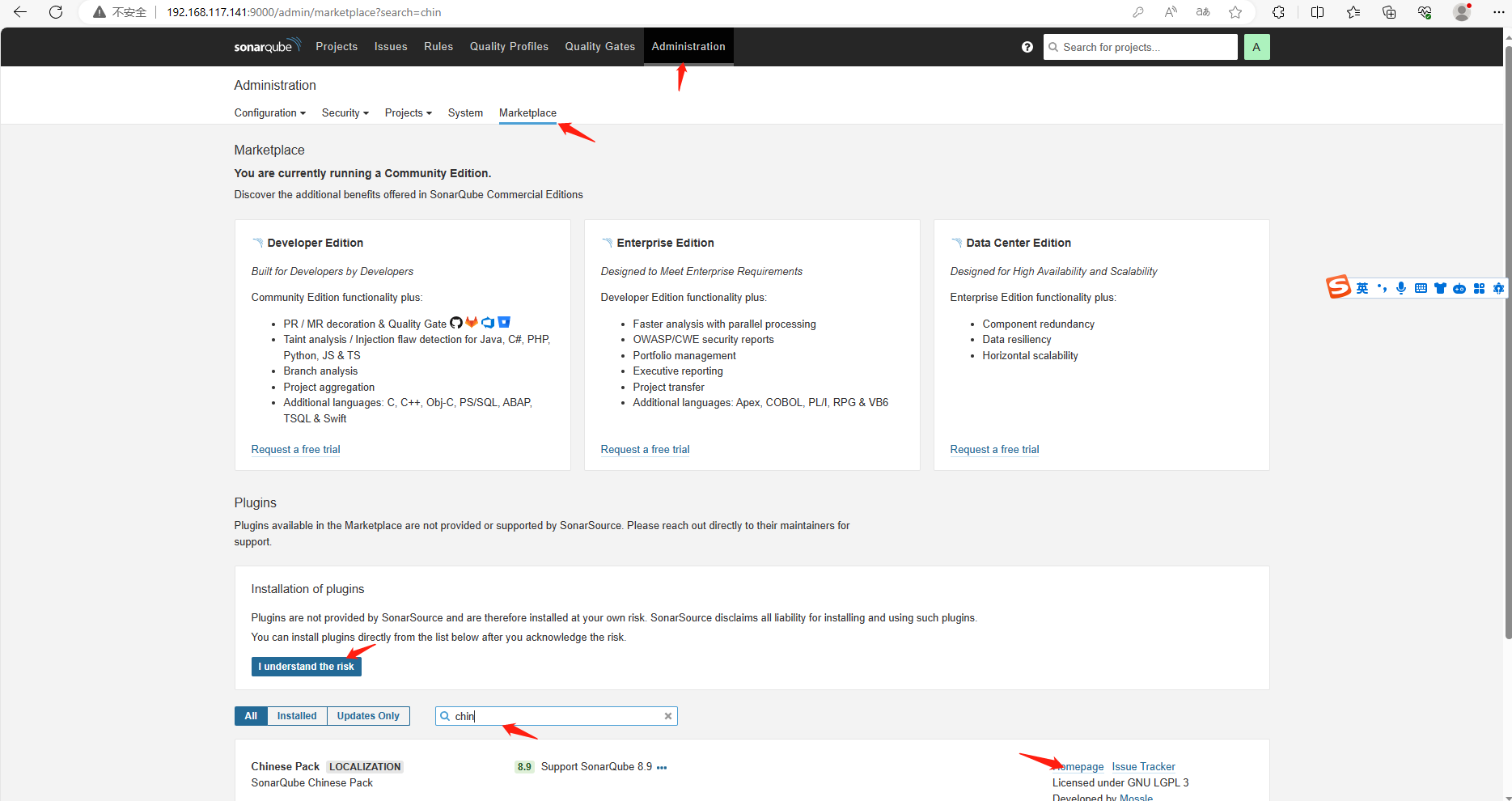Viewport: 1512px width, 801px height.
Task: Click I understand the risk button
Action: pyautogui.click(x=306, y=667)
